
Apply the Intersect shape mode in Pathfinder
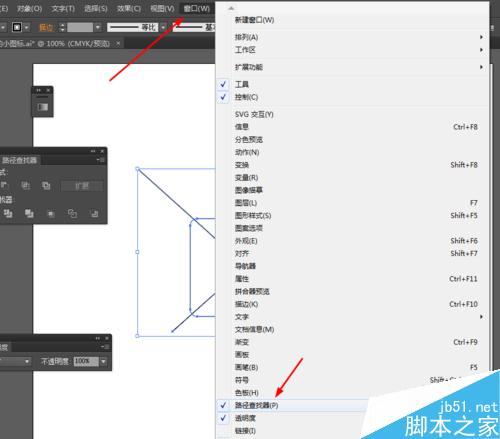pyautogui.click(x=26, y=186)
